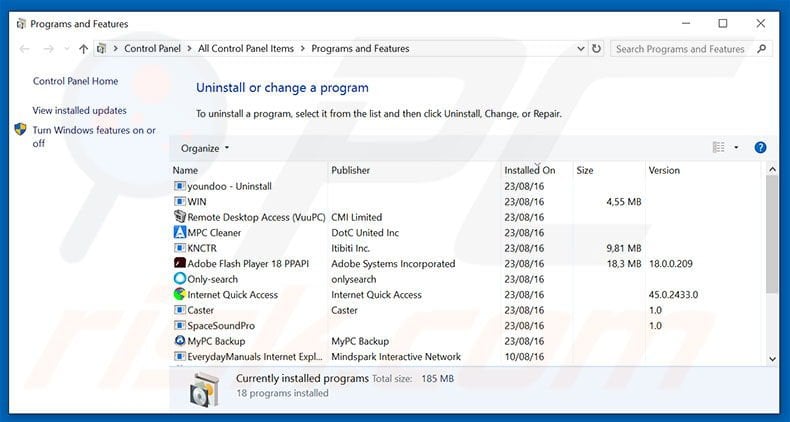The height and width of the screenshot is (422, 790).
Task: Expand the address bar history dropdown
Action: [x=581, y=49]
